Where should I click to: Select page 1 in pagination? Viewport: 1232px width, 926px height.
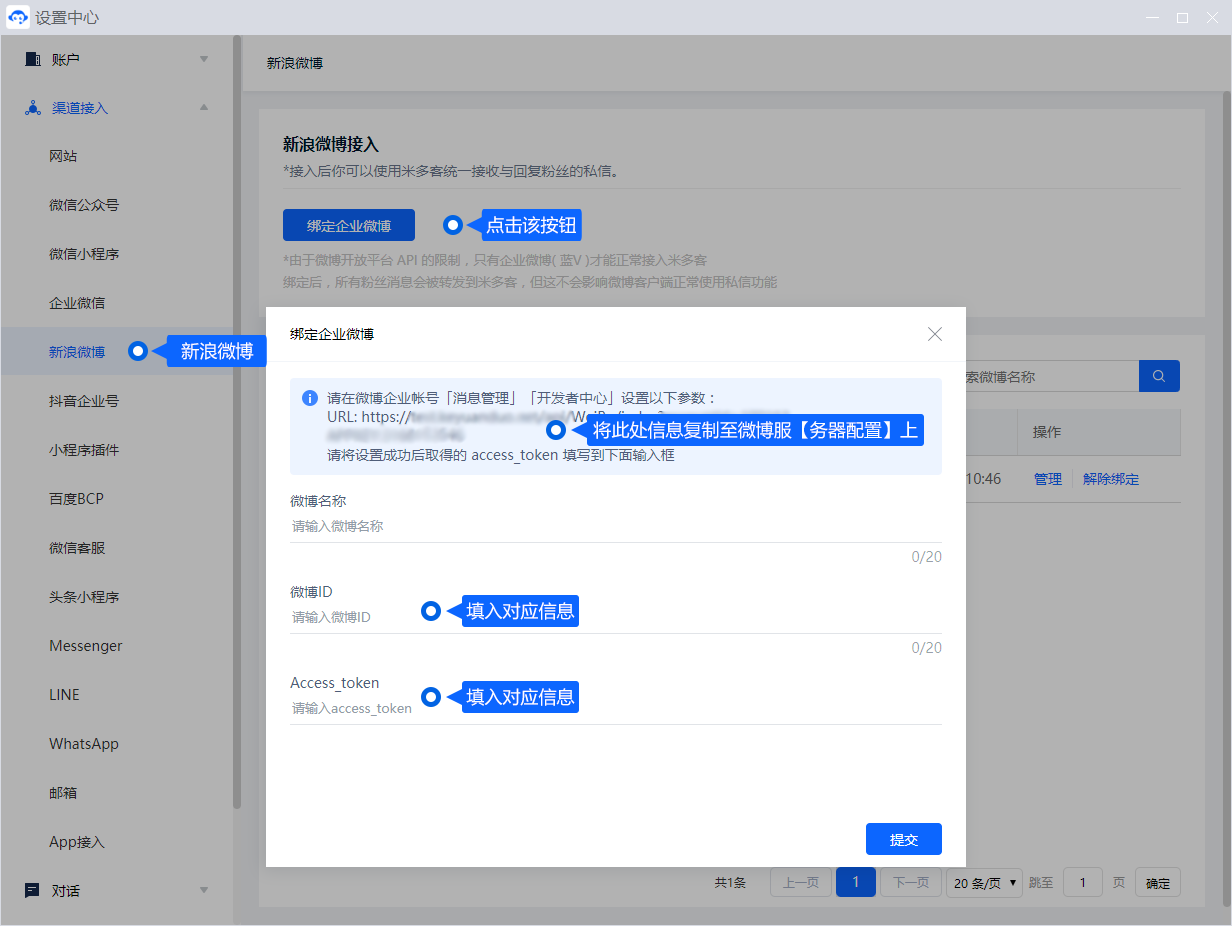tap(856, 883)
